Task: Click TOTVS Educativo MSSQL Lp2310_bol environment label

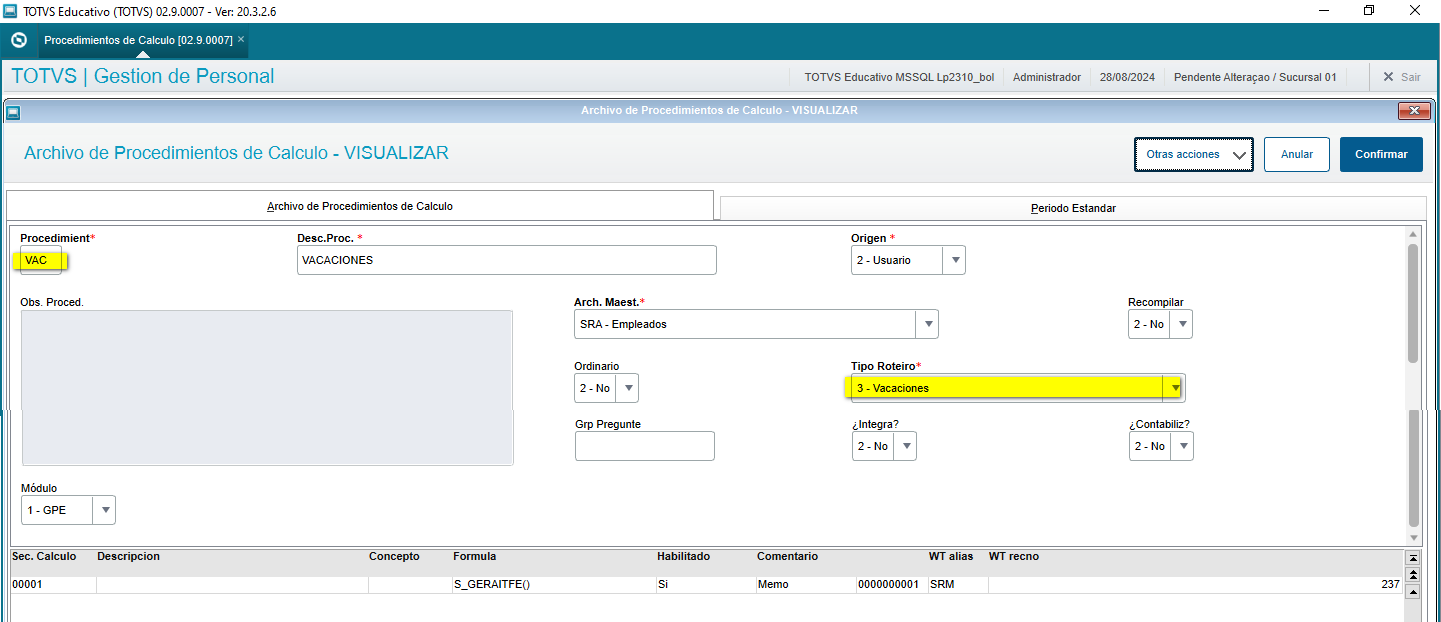Action: (x=899, y=77)
